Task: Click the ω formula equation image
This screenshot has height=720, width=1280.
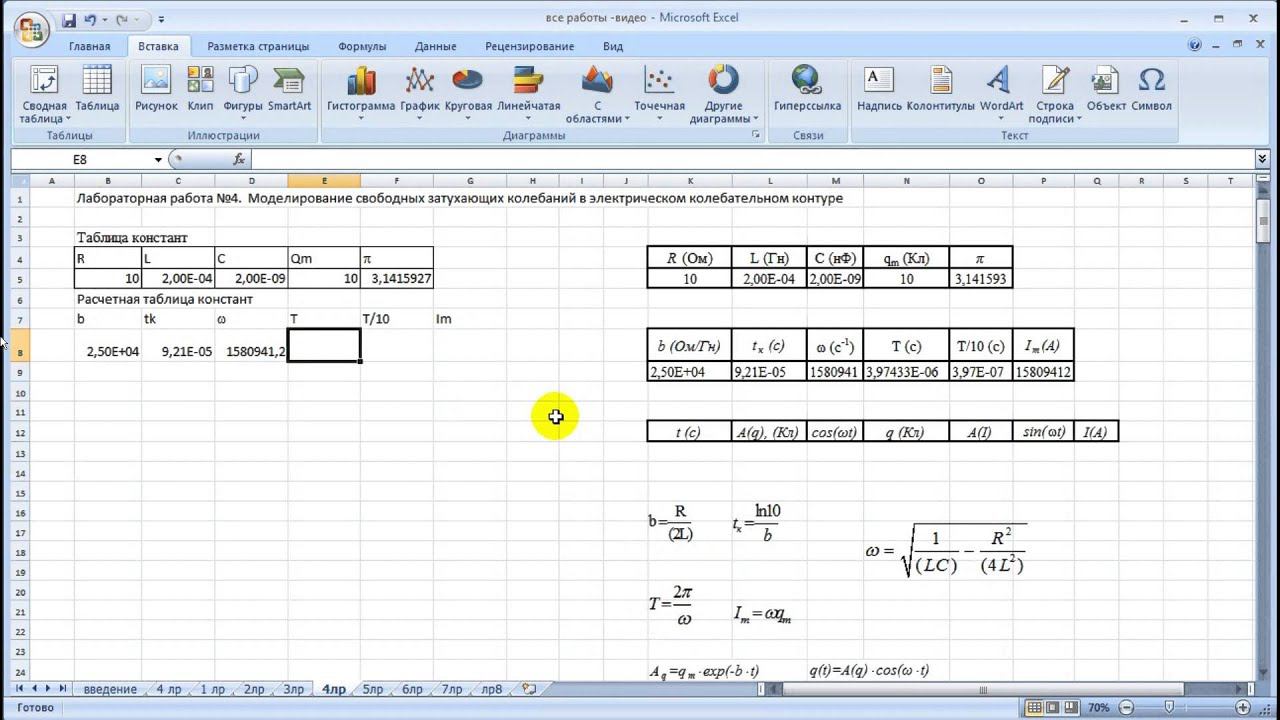Action: point(946,549)
